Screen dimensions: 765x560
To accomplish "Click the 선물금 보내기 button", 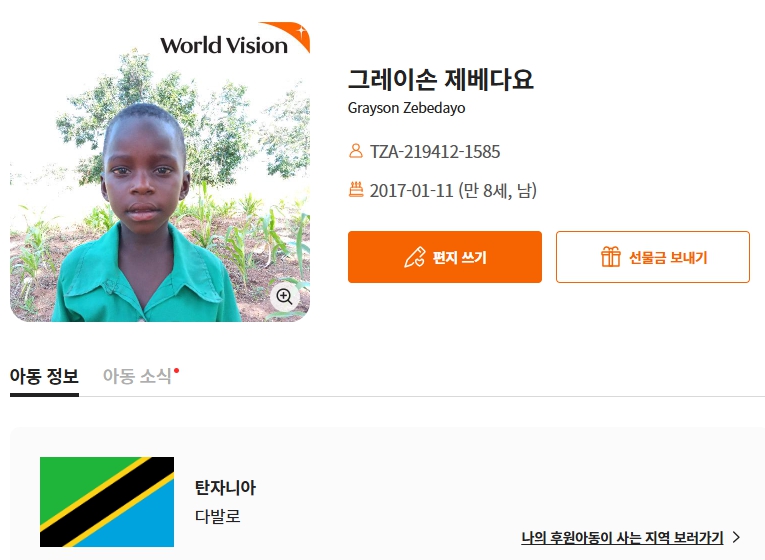I will [x=653, y=257].
